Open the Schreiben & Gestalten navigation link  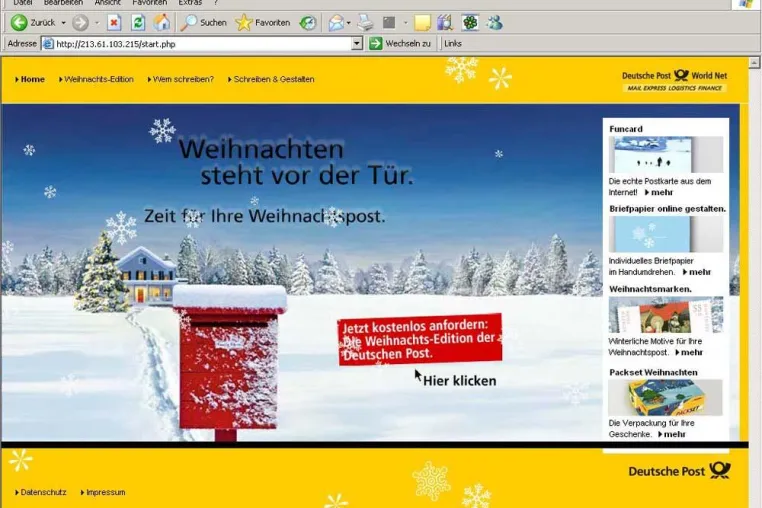coord(271,79)
